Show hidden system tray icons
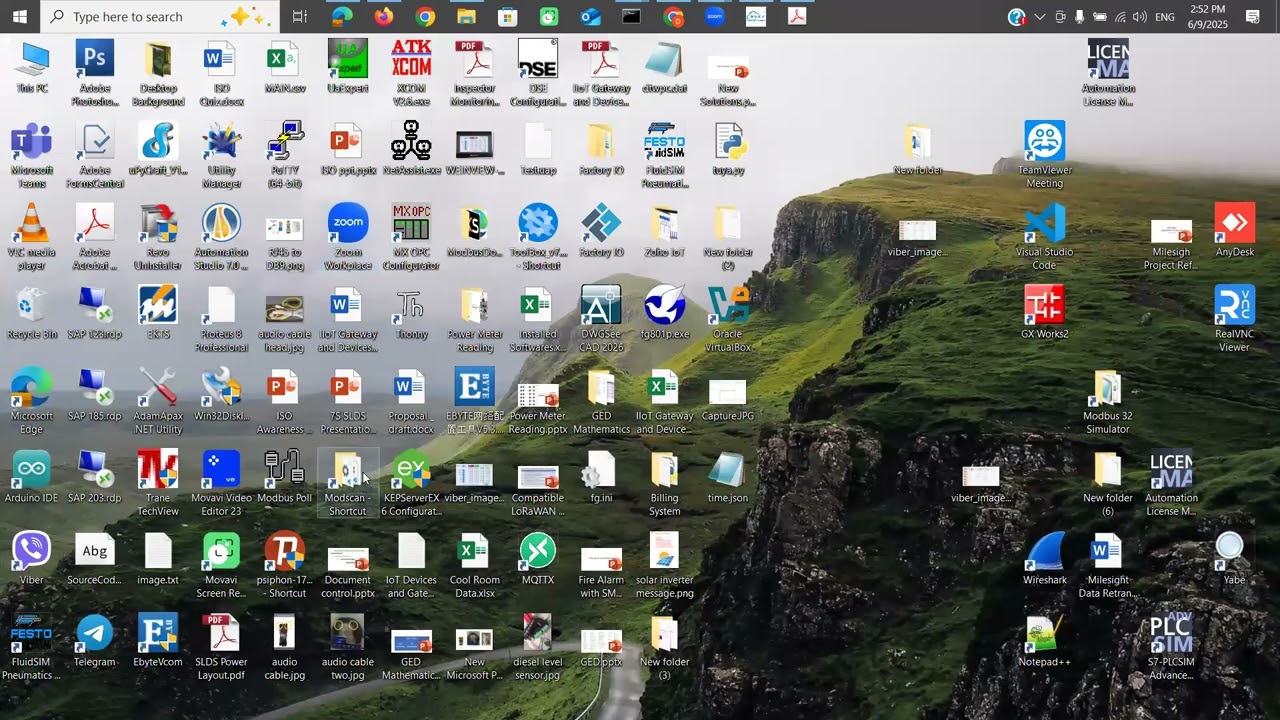 [1040, 16]
